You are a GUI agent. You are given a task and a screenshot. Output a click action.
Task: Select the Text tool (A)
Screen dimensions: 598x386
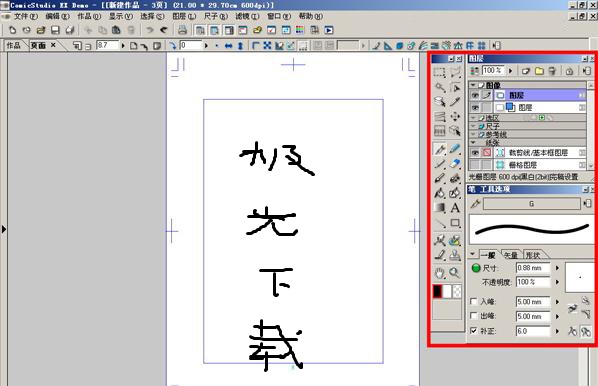click(455, 208)
